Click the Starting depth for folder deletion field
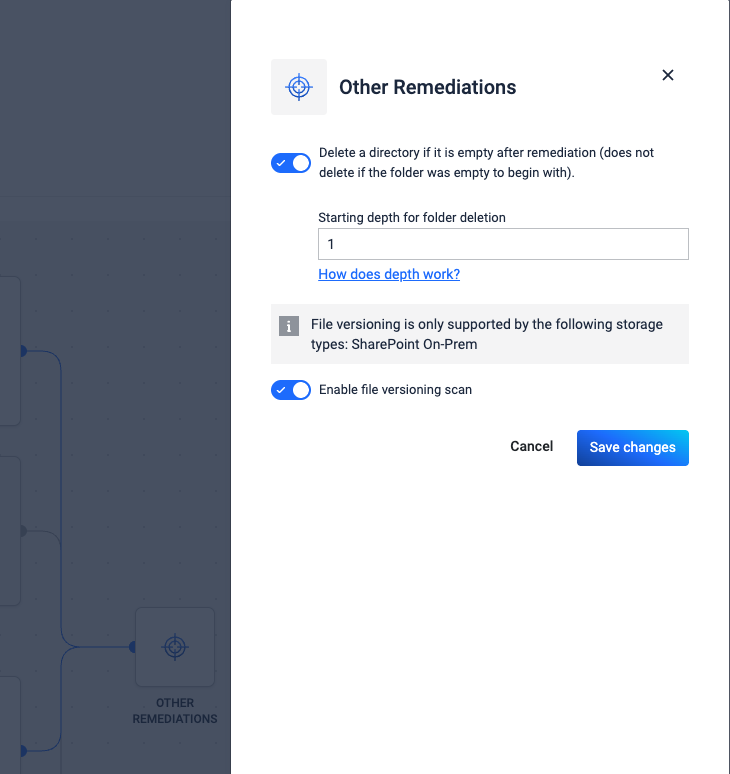The height and width of the screenshot is (774, 730). click(503, 244)
